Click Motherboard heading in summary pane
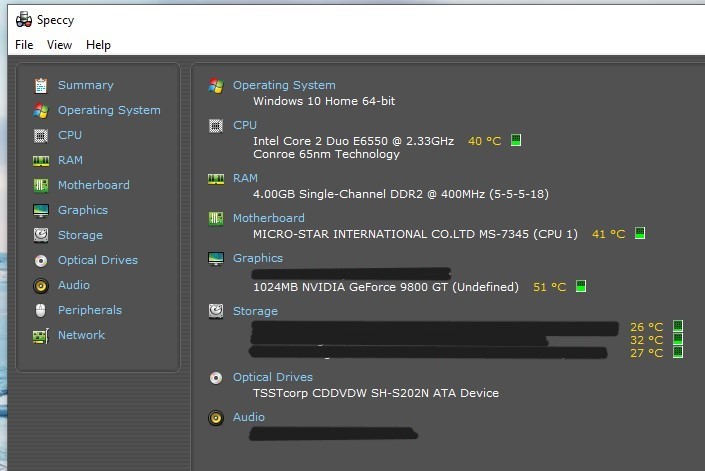 tap(269, 218)
